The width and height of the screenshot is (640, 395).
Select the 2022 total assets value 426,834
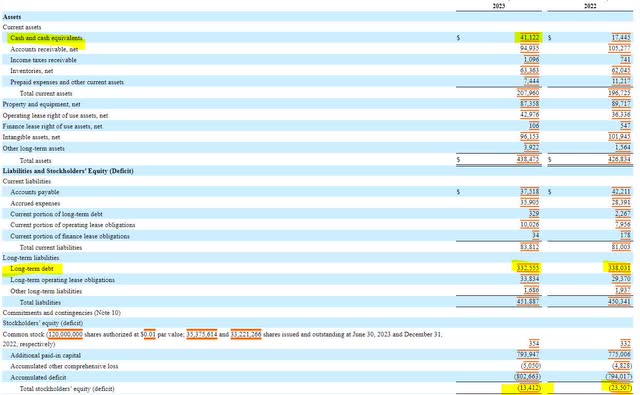point(619,160)
